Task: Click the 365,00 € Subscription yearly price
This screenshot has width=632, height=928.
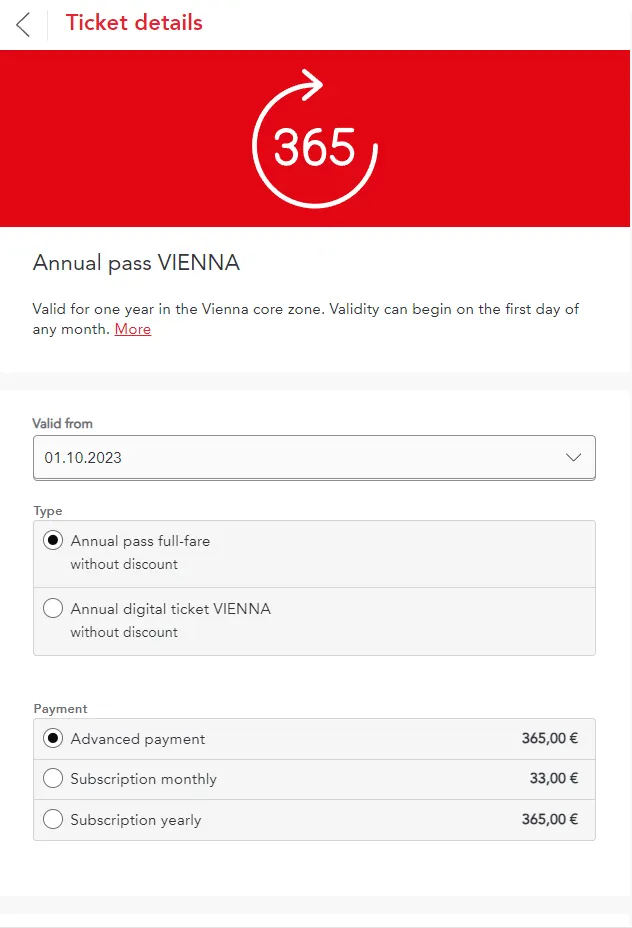Action: (x=549, y=820)
